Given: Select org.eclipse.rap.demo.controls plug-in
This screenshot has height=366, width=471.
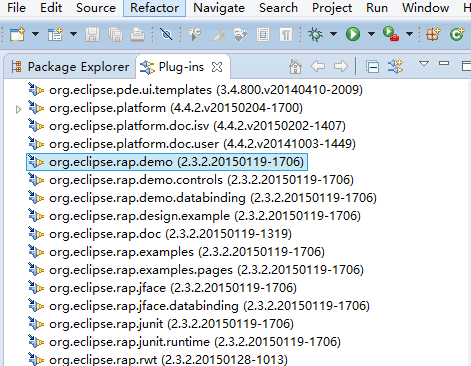Looking at the screenshot, I should pos(191,180).
